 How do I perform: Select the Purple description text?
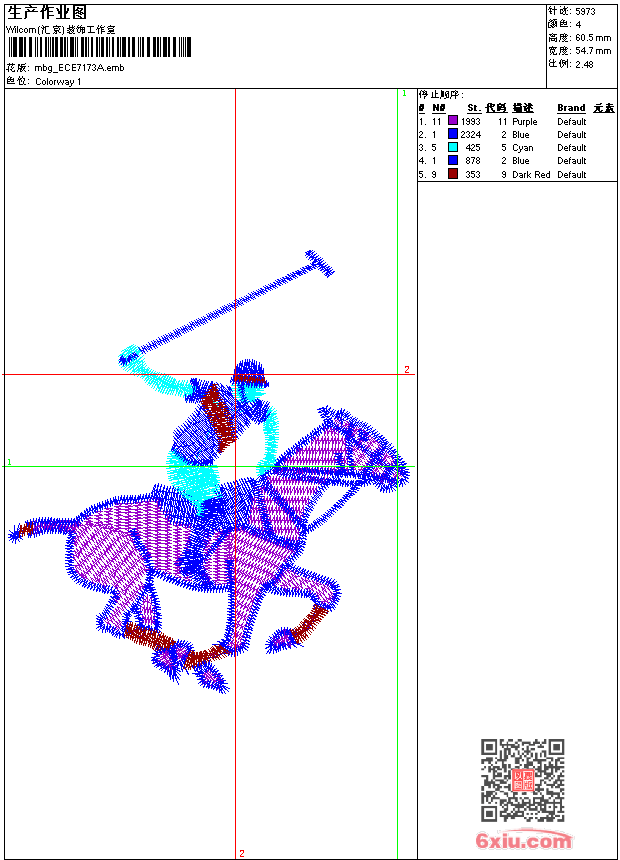(x=525, y=122)
